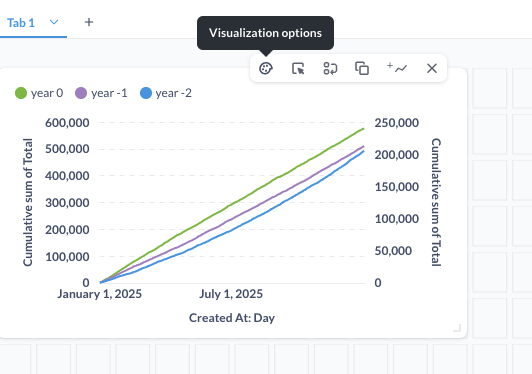Duplicate the card using copy icon
The height and width of the screenshot is (374, 532).
362,68
